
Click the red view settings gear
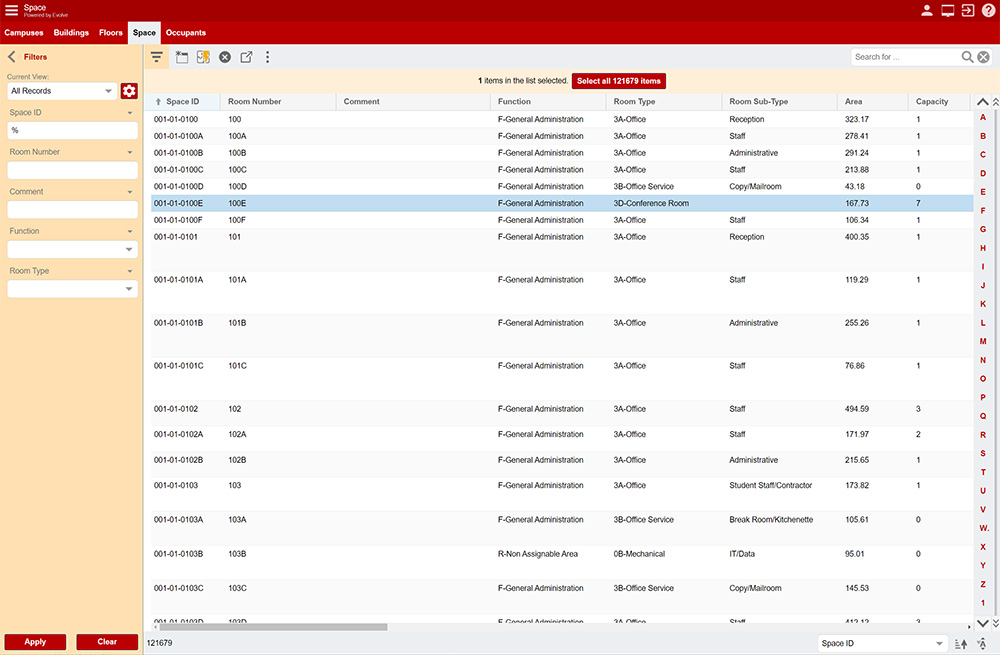coord(129,91)
